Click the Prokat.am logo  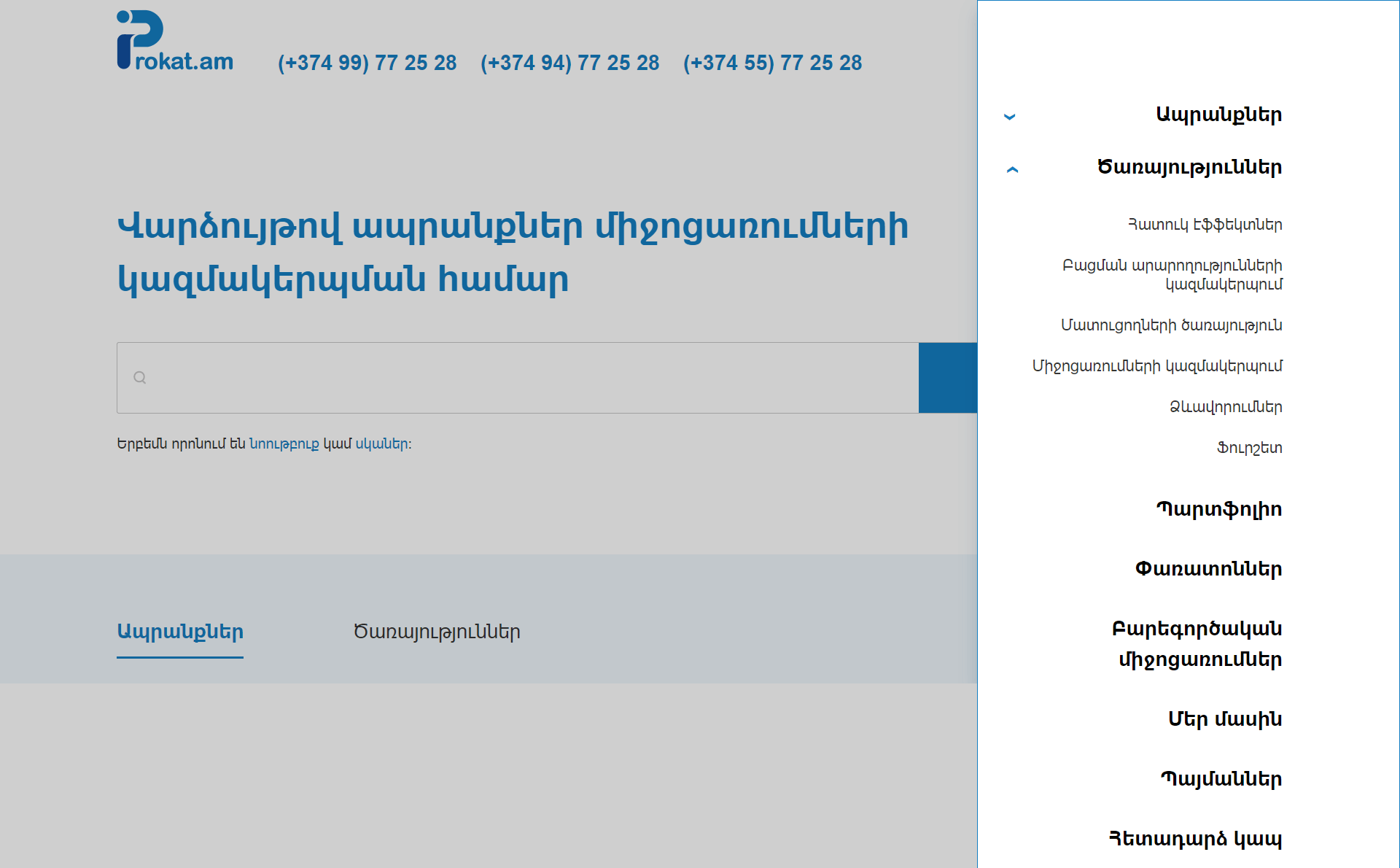(x=175, y=41)
